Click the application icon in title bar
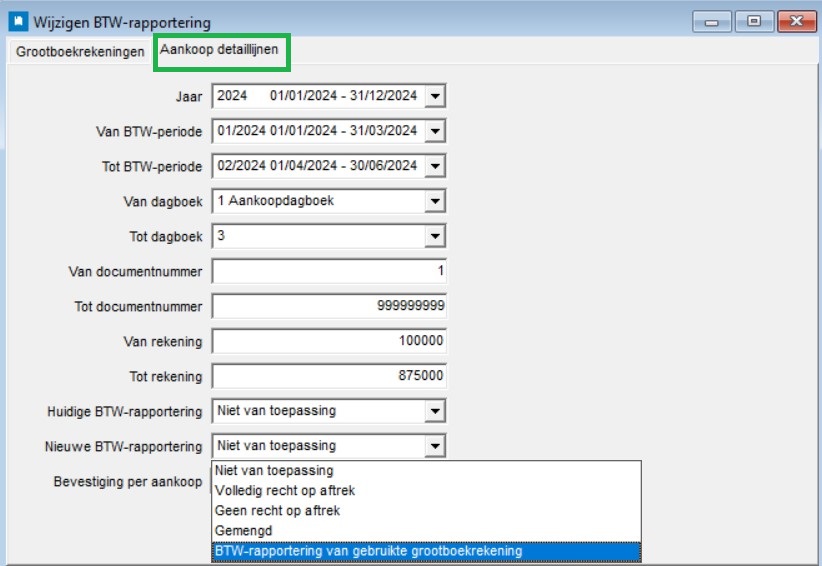 (18, 22)
